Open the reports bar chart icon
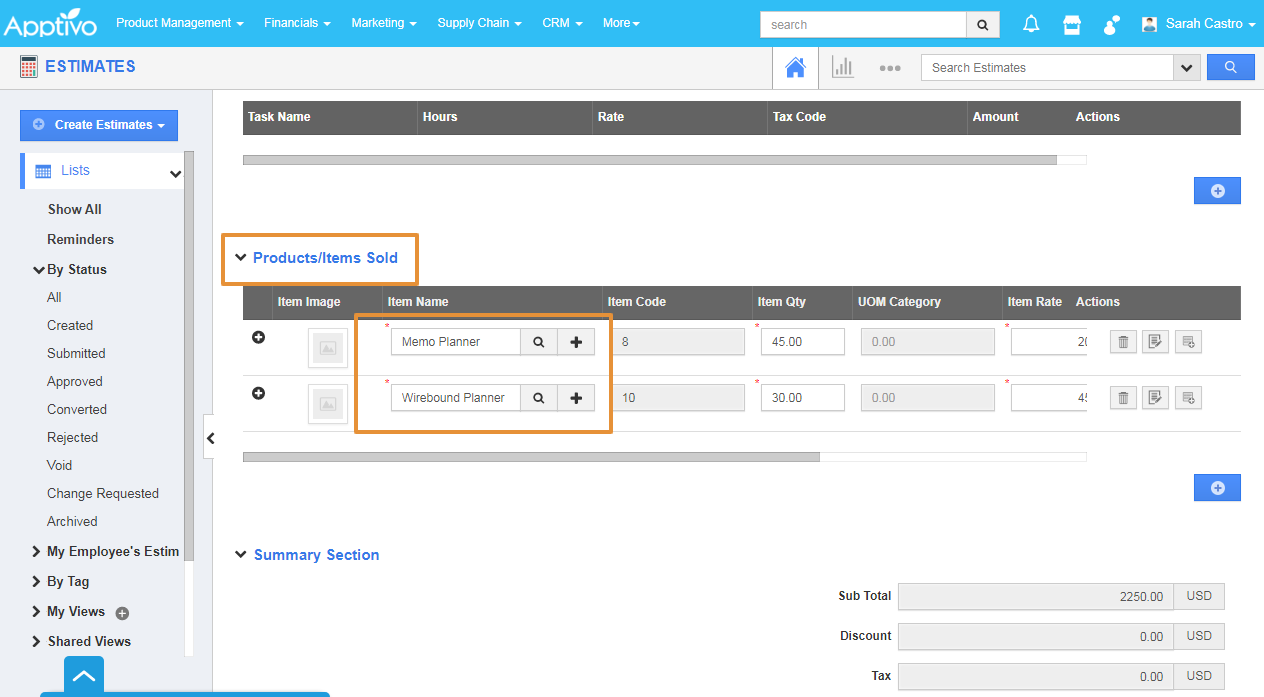The width and height of the screenshot is (1264, 697). [843, 67]
